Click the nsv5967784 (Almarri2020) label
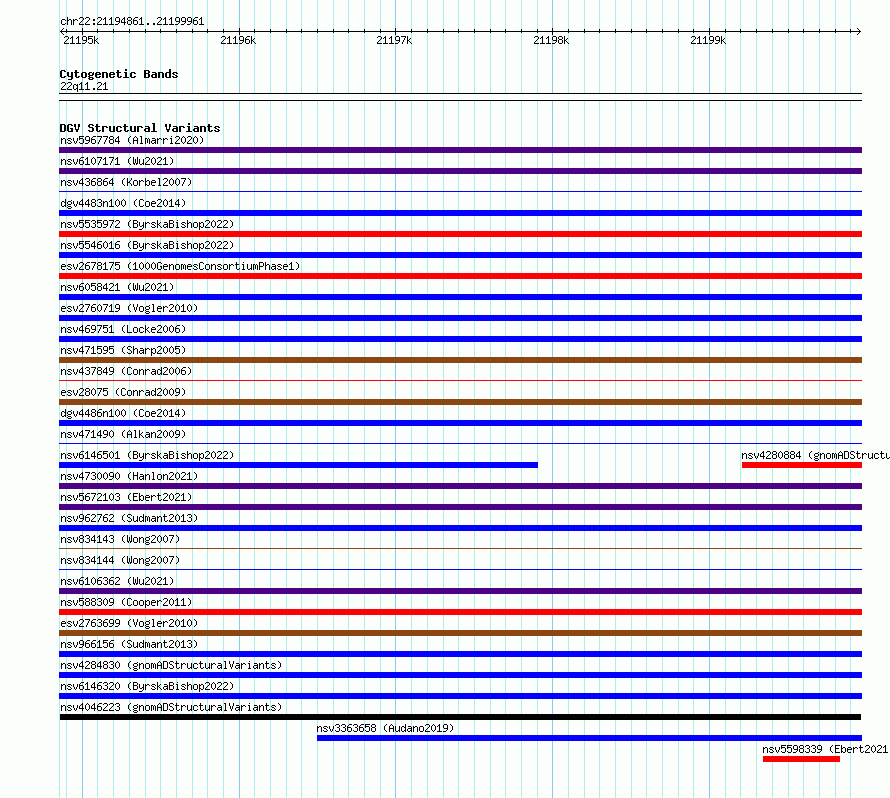Image resolution: width=890 pixels, height=798 pixels. [132, 140]
